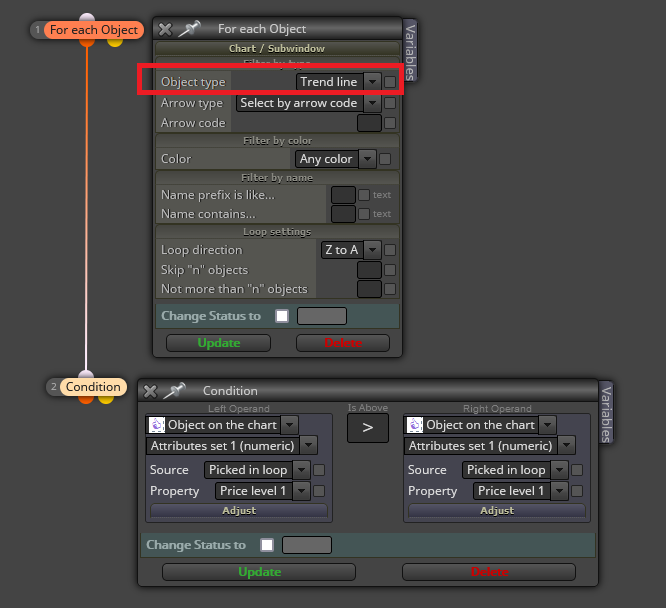The width and height of the screenshot is (666, 608).
Task: Open Variables tab of Condition panel
Action: pos(606,413)
